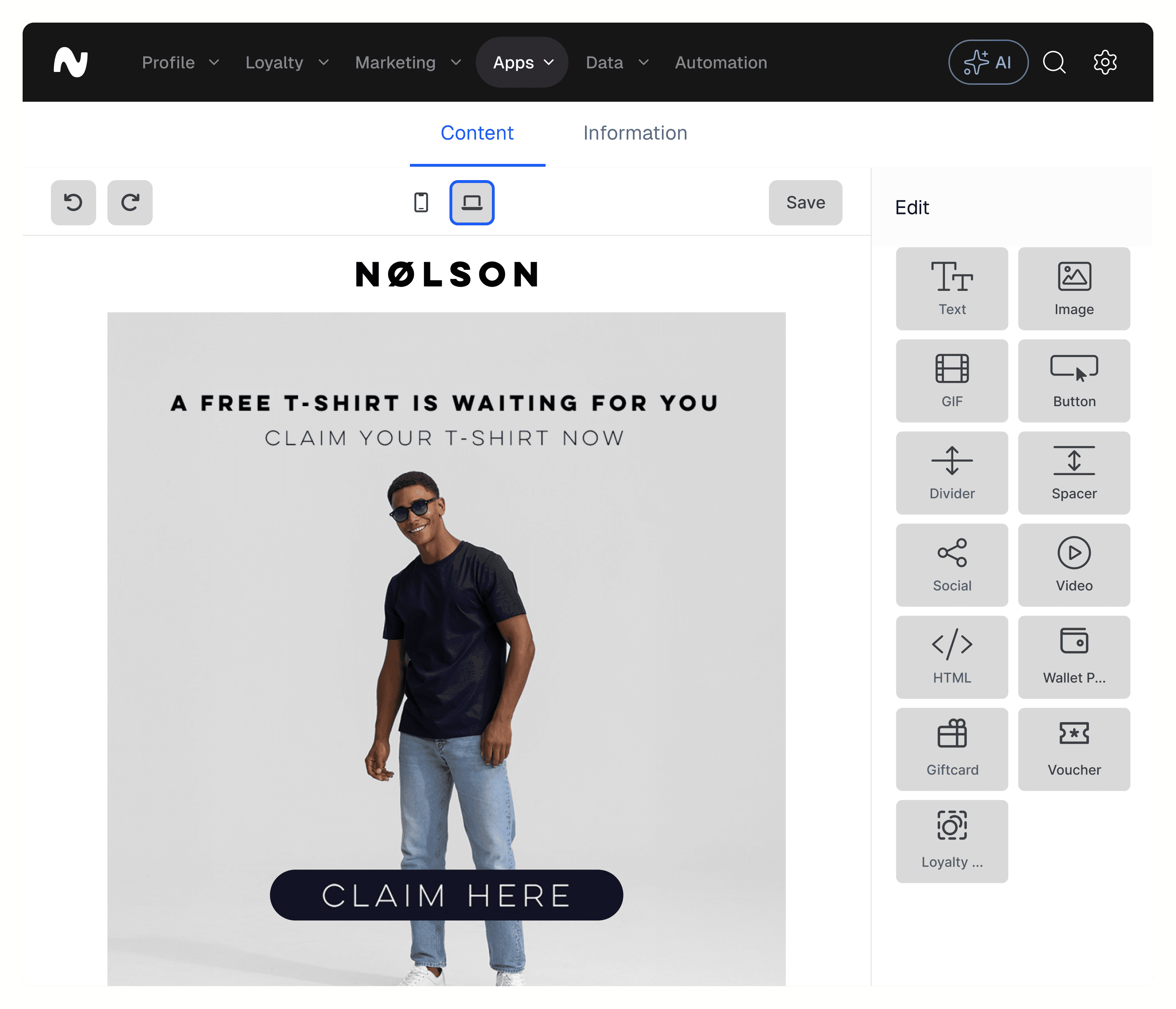Redo the last change
This screenshot has height=1009, width=1176.
click(130, 203)
